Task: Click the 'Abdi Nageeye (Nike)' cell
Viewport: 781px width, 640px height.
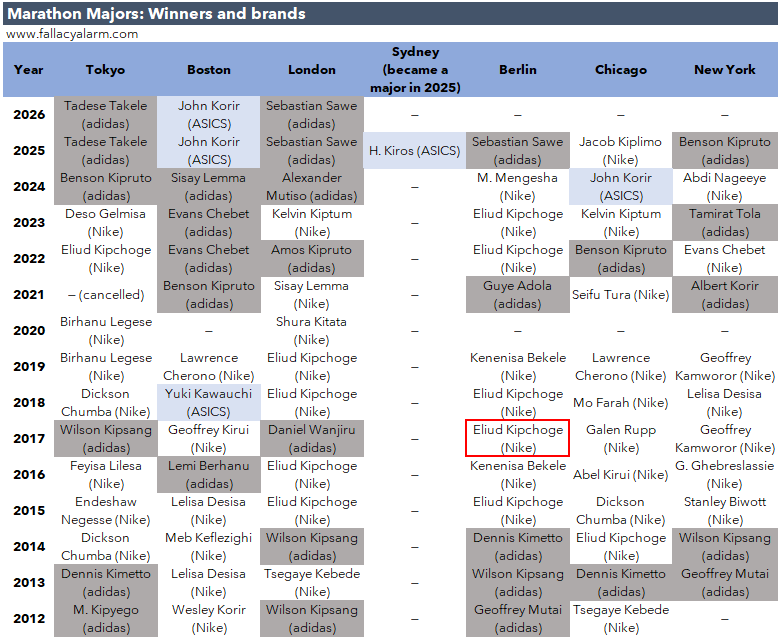Action: pos(725,186)
